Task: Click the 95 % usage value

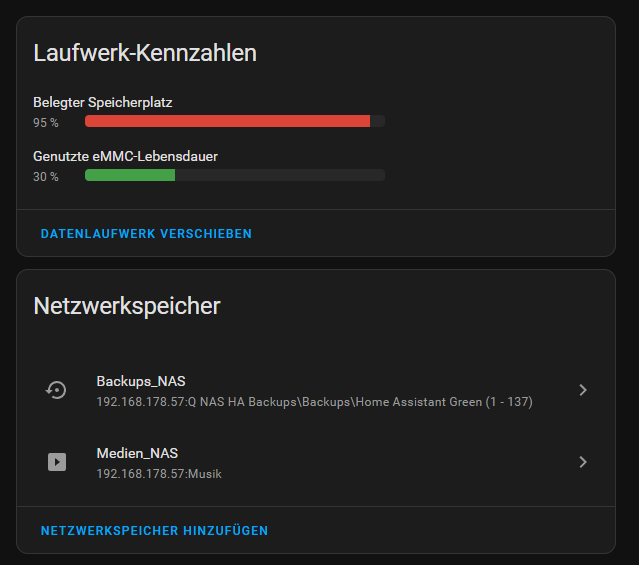Action: [x=46, y=123]
